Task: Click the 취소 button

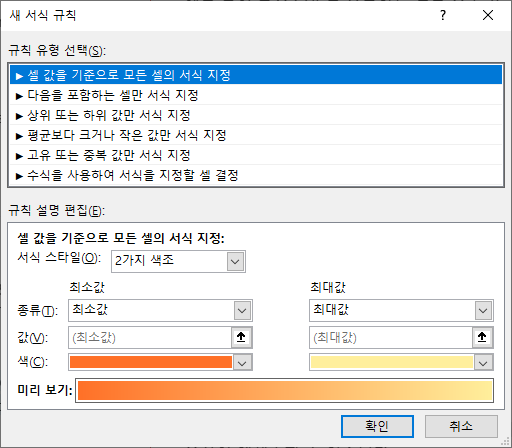Action: click(x=461, y=426)
